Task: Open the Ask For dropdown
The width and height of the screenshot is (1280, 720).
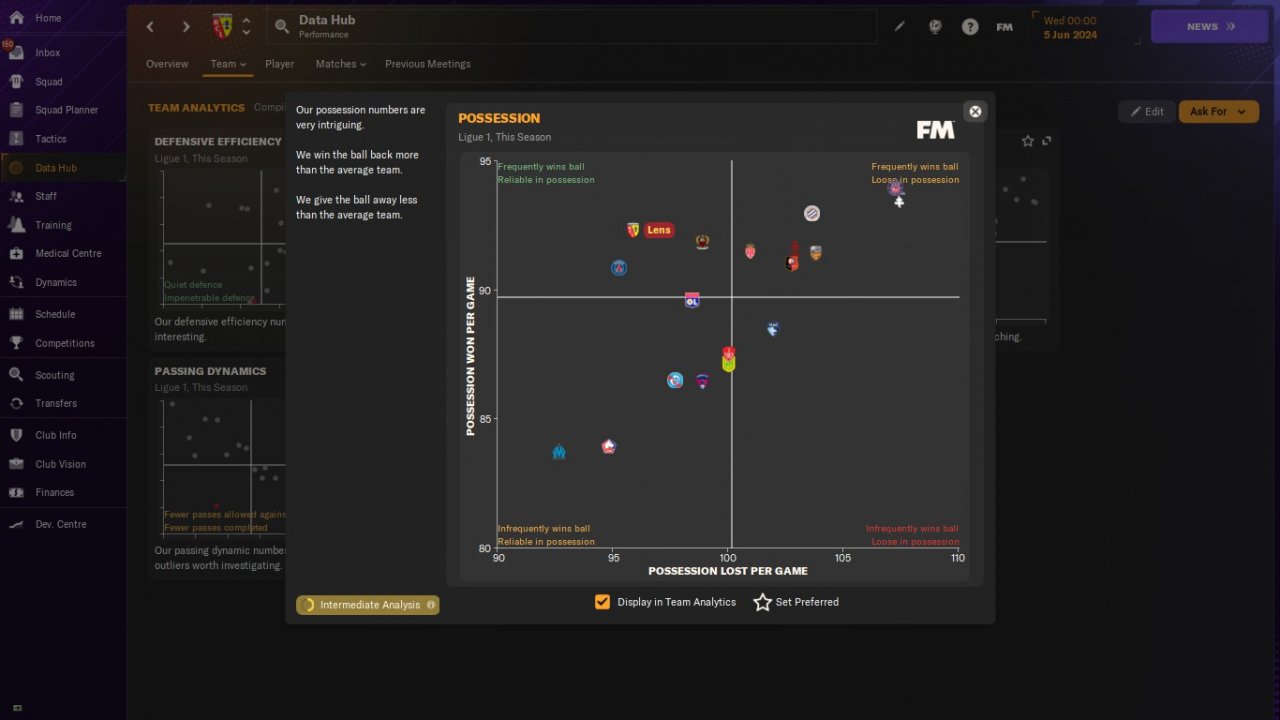Action: (1218, 112)
